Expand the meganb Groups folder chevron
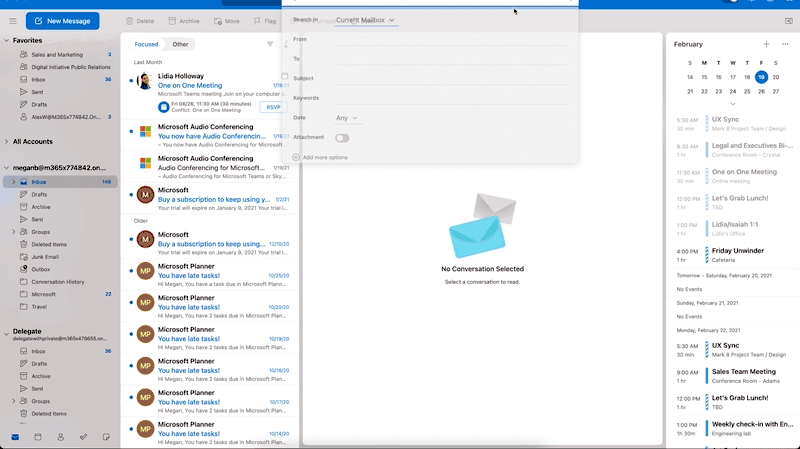 [x=14, y=232]
